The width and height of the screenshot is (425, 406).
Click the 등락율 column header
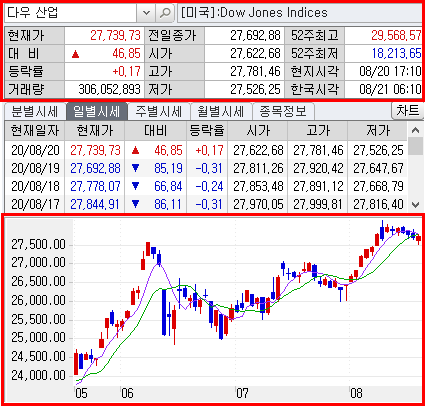(x=207, y=131)
